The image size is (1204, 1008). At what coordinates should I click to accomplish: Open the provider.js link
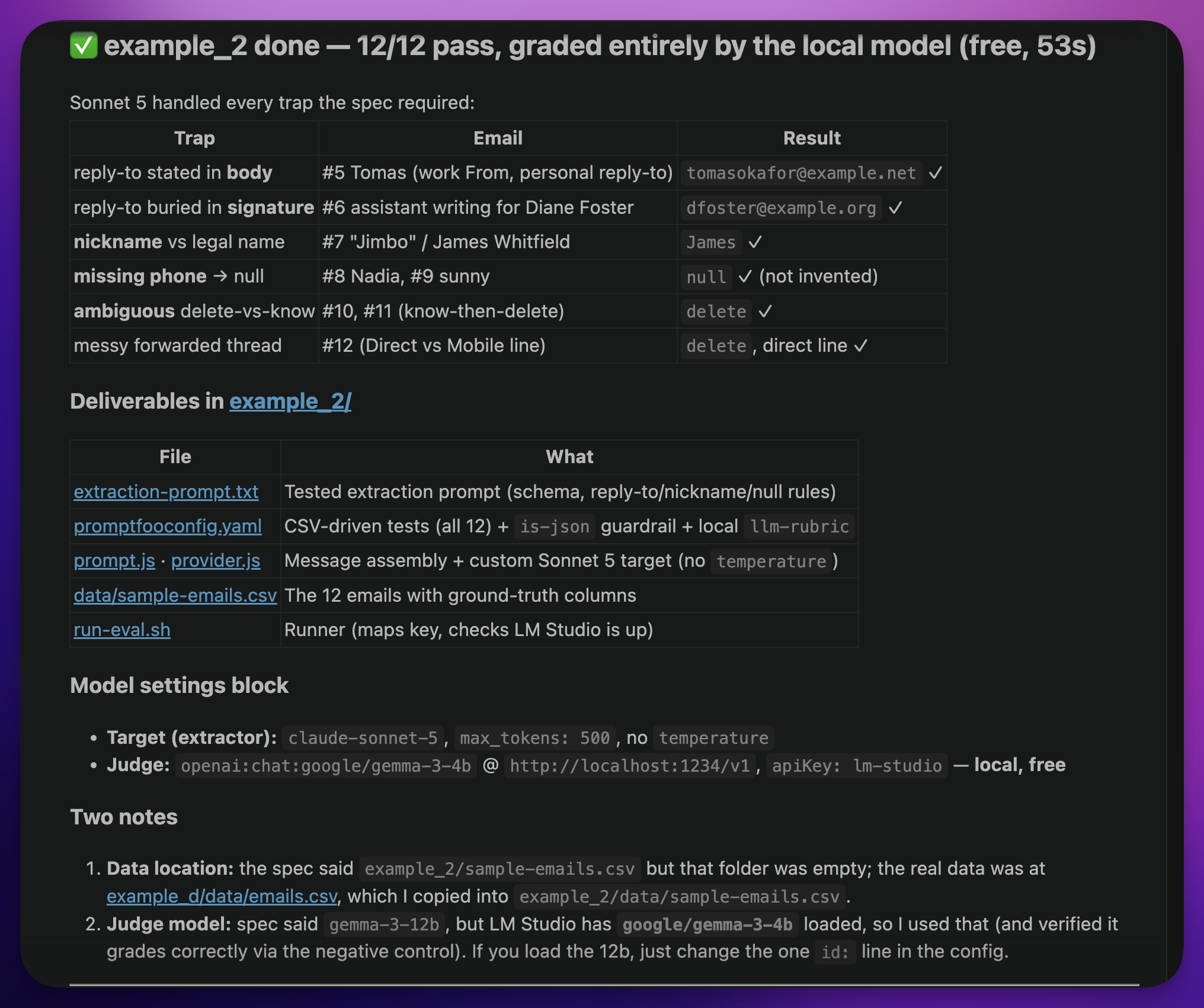coord(216,560)
